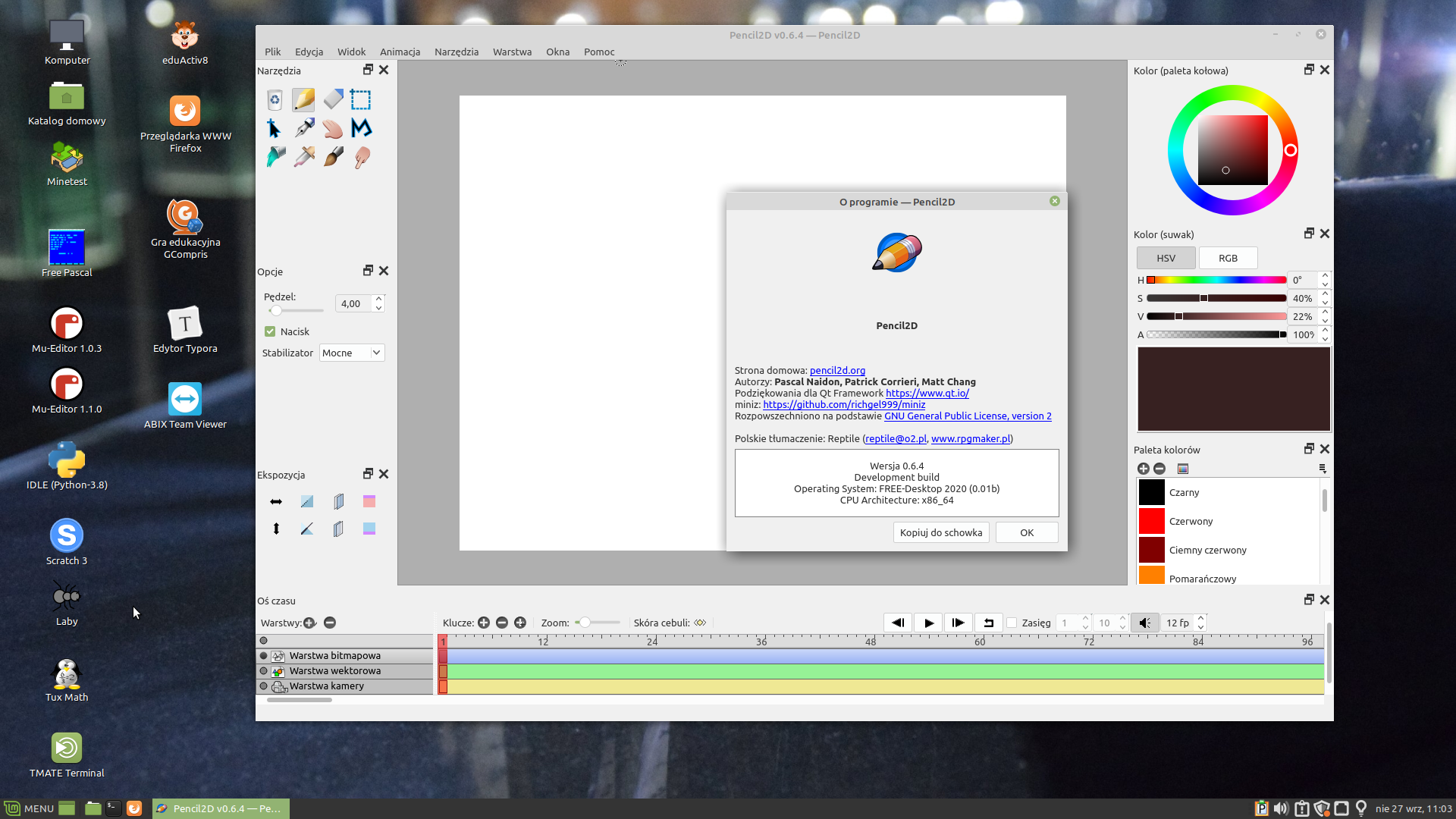The width and height of the screenshot is (1456, 819).
Task: Add a new layer with Warstwy plus
Action: tap(309, 623)
